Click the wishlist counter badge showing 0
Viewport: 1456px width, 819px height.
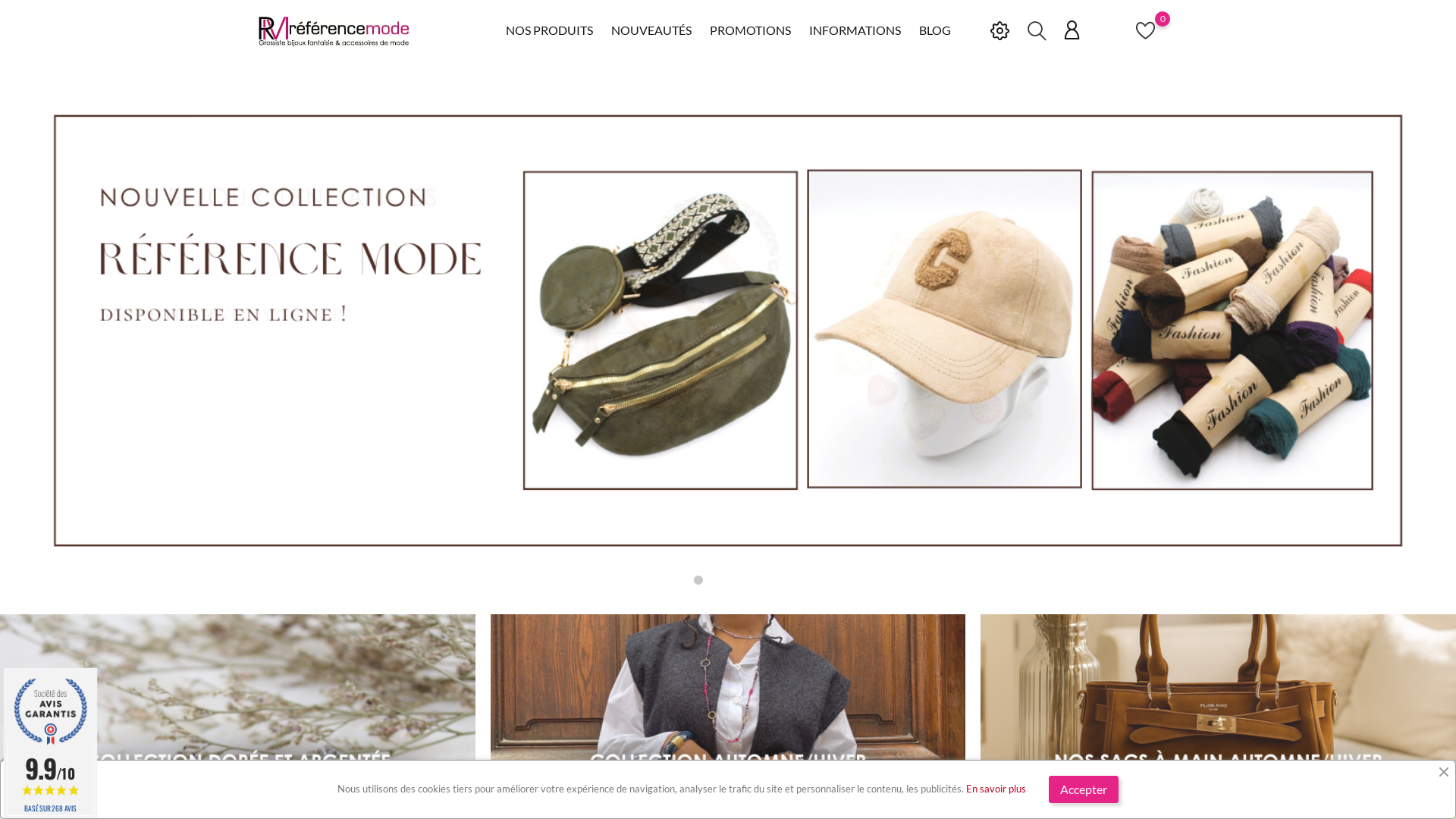tap(1163, 19)
